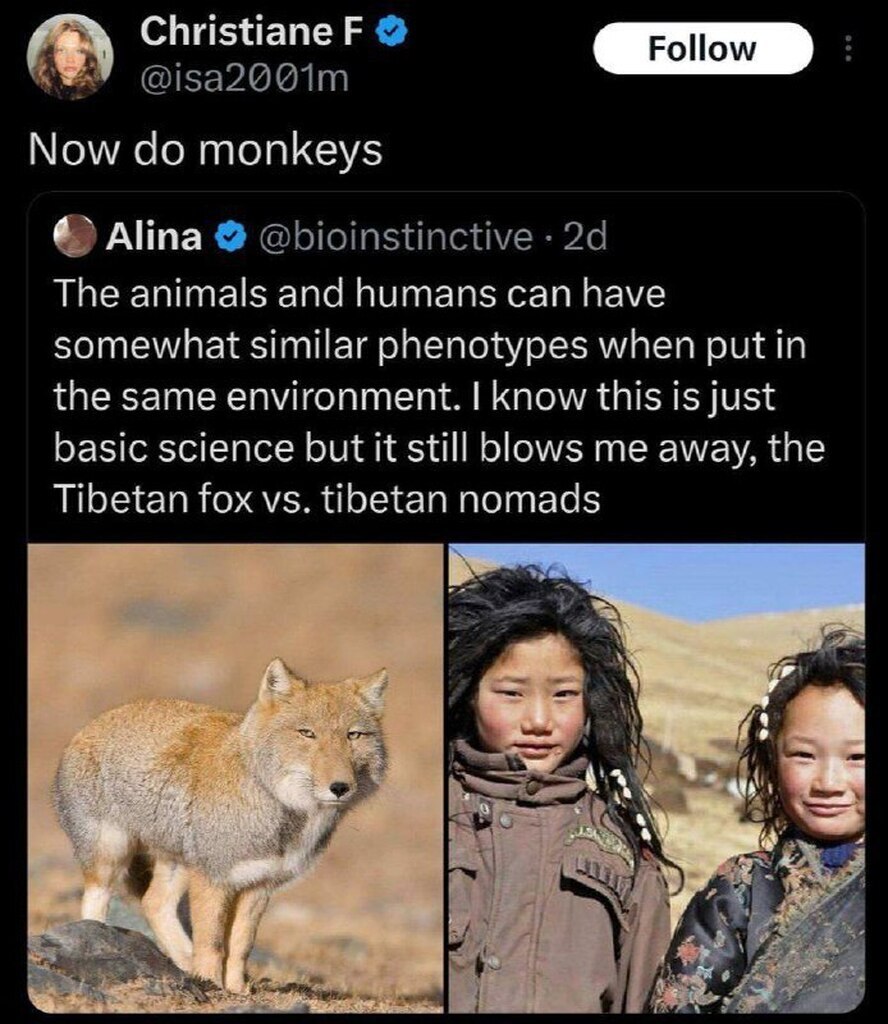
Task: Open the @bioinstinctive handle link
Action: 396,236
